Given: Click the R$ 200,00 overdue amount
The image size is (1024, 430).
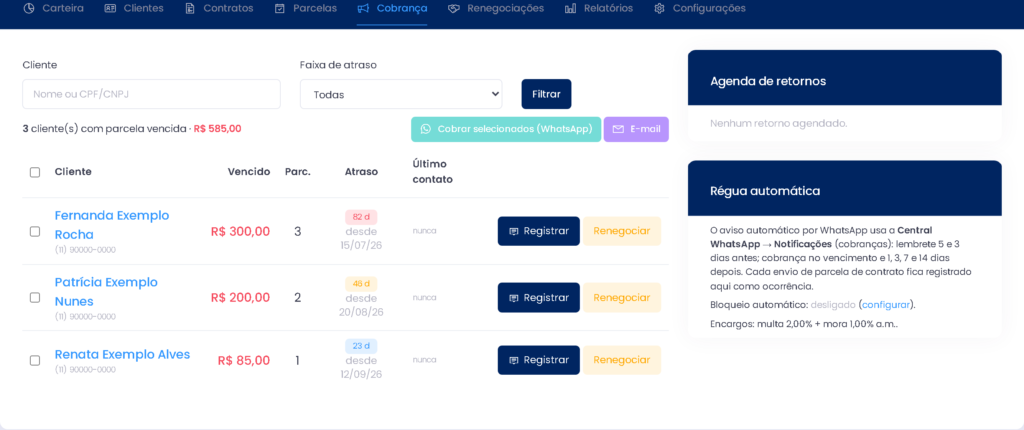Looking at the screenshot, I should 240,298.
